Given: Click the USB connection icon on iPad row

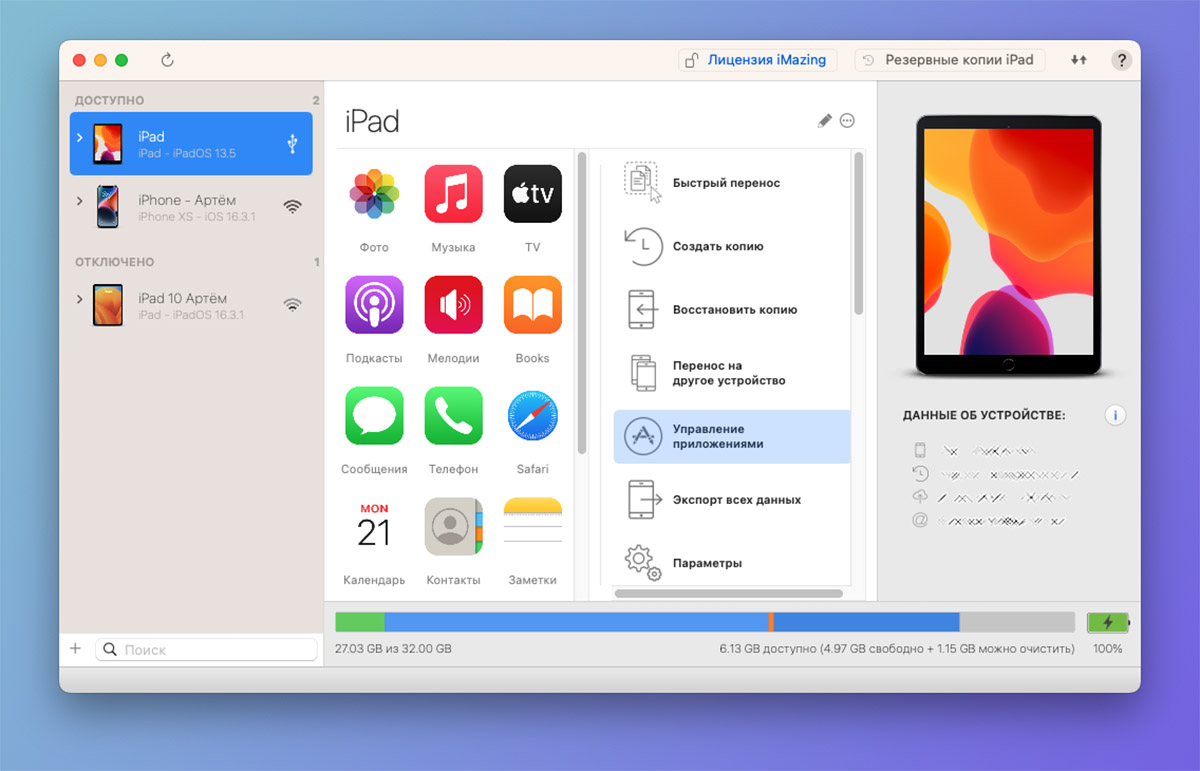Looking at the screenshot, I should 292,144.
